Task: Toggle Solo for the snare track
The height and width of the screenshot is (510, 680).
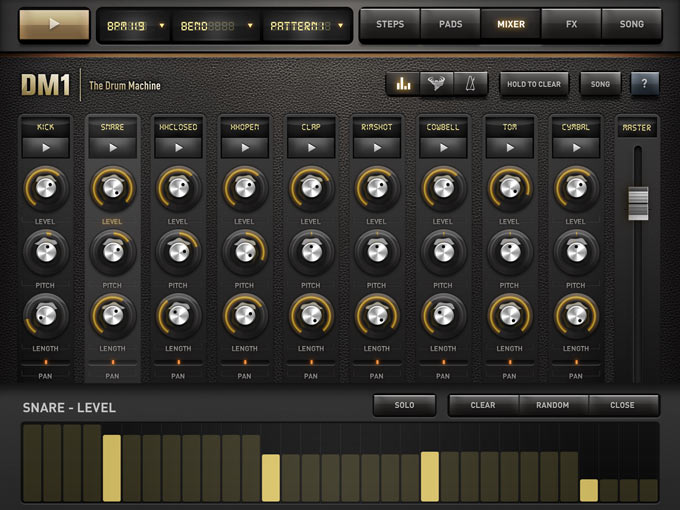Action: tap(404, 405)
